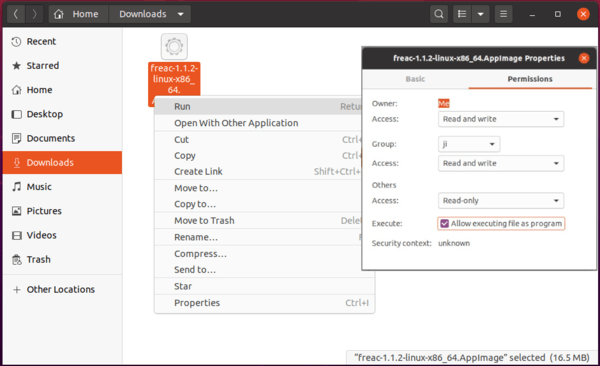
Task: Choose Compress… in the context menu
Action: 258,254
